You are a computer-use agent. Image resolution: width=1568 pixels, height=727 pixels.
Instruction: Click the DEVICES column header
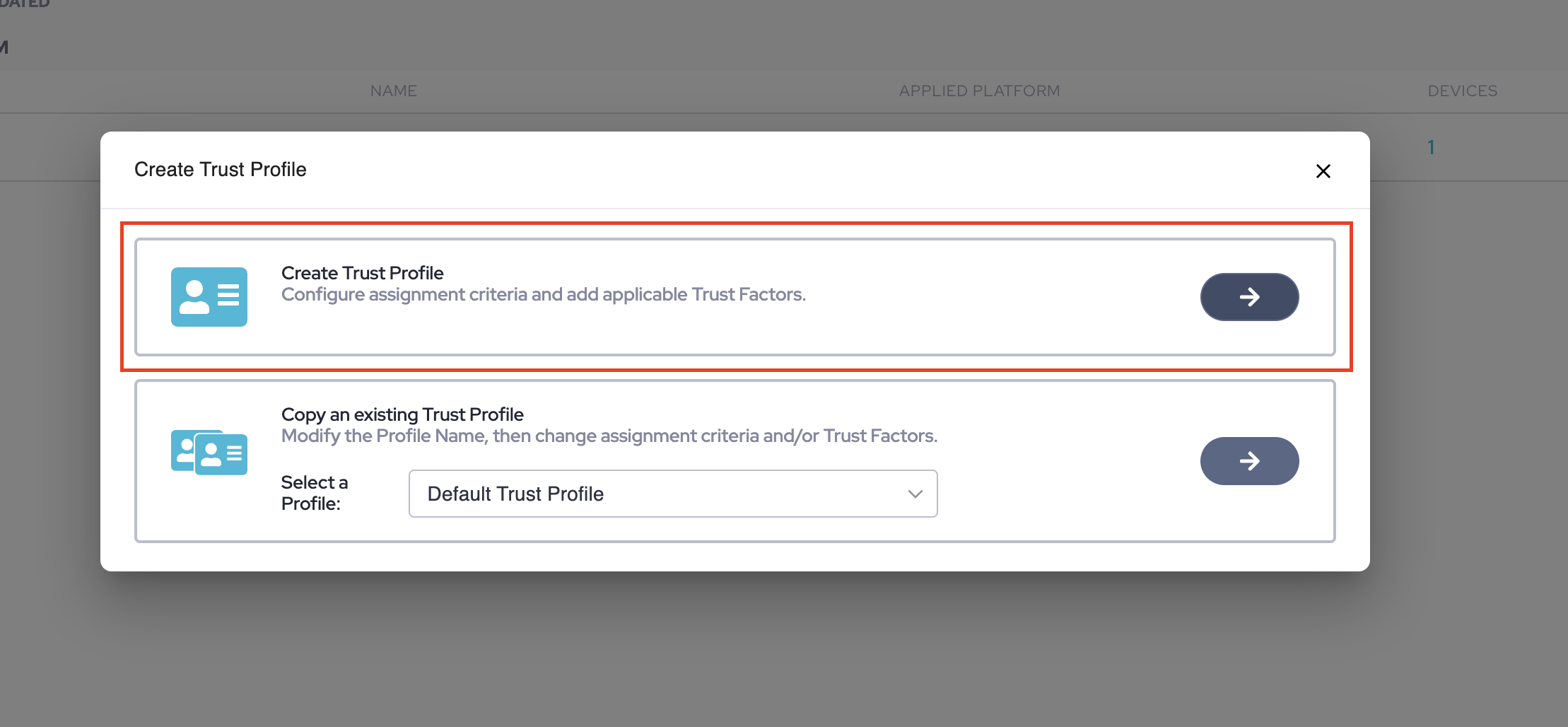point(1462,91)
